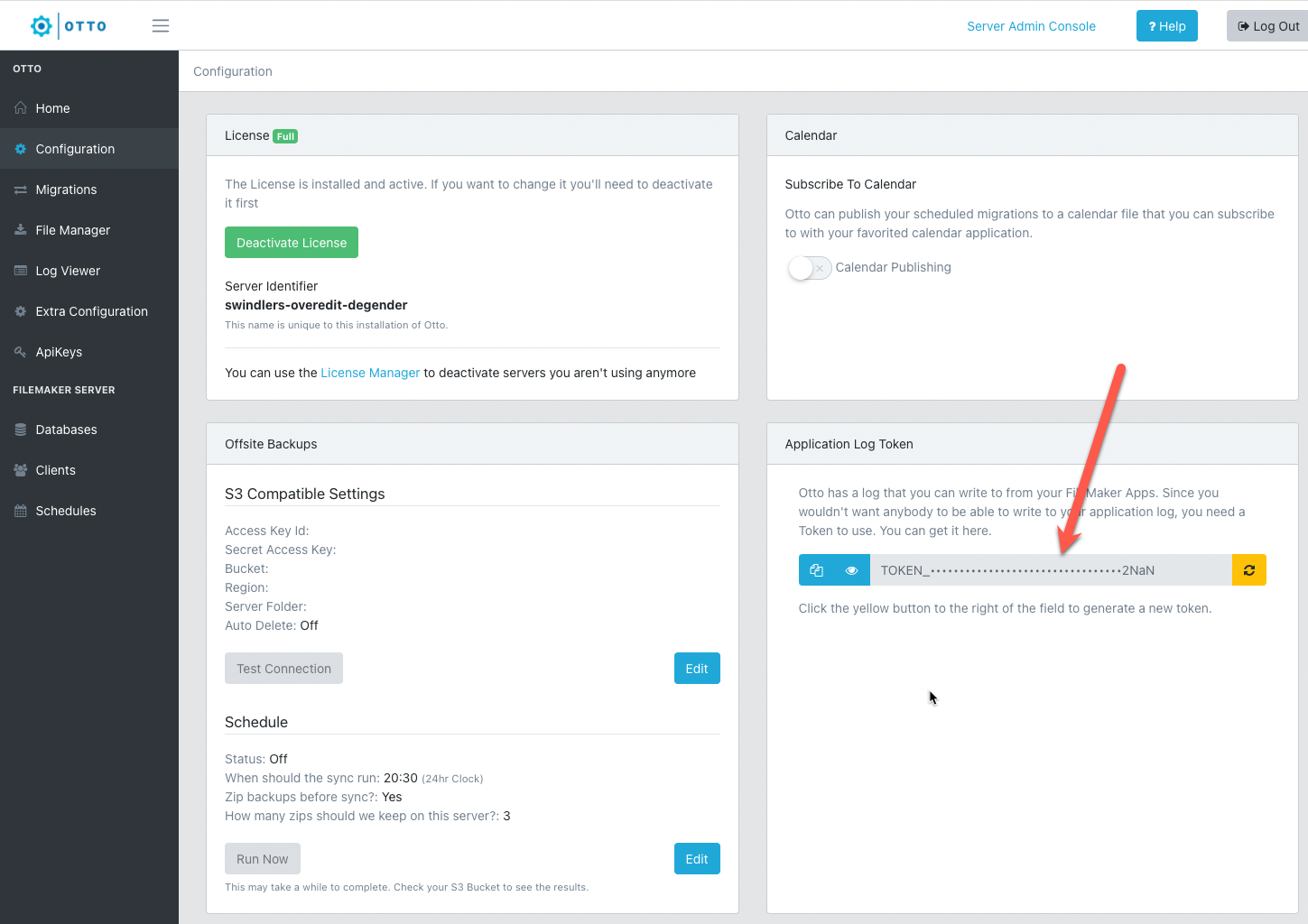
Task: Click the OTTO sidebar section heading
Action: (x=27, y=69)
